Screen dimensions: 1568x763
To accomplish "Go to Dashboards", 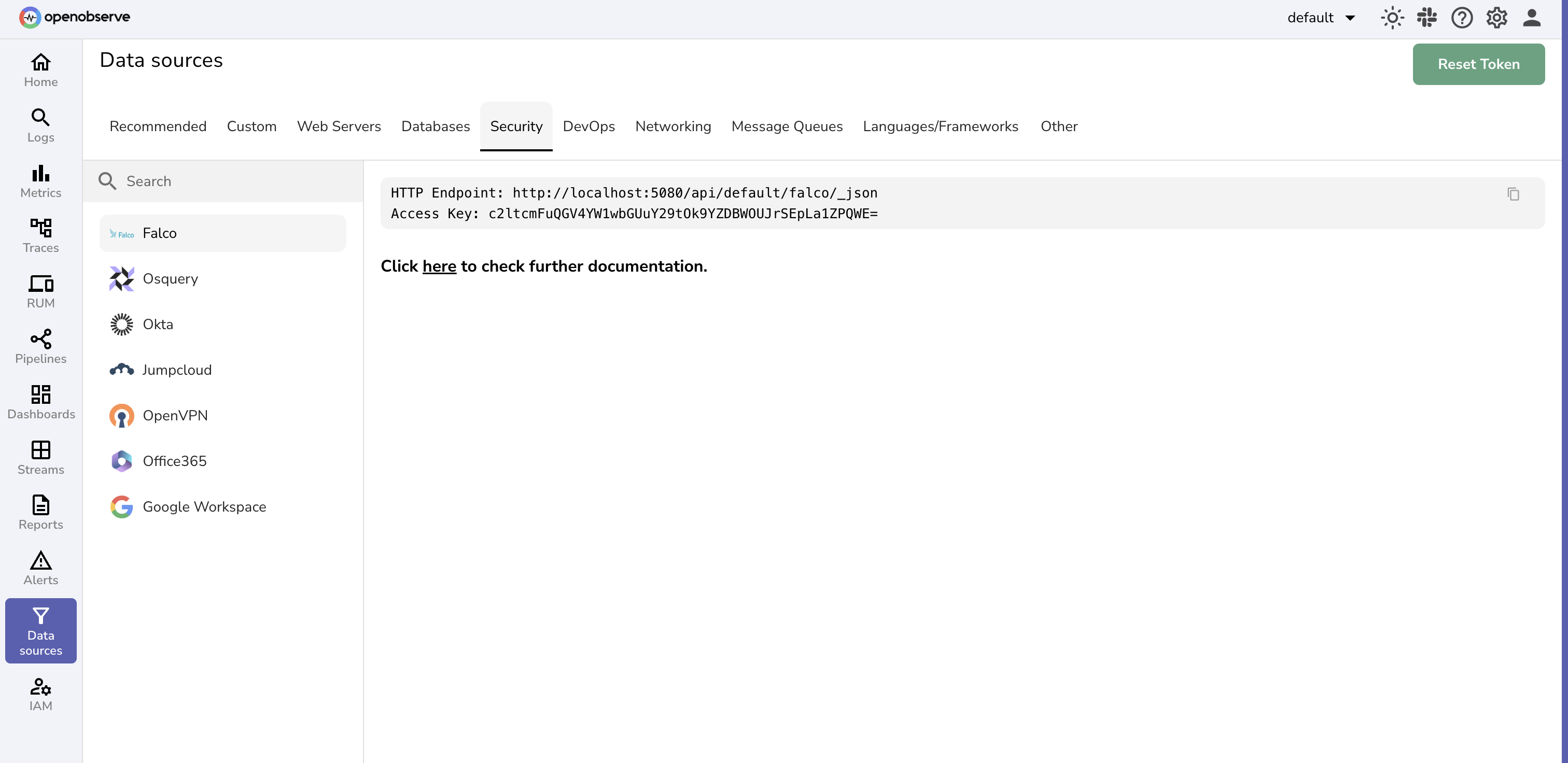I will [x=40, y=401].
